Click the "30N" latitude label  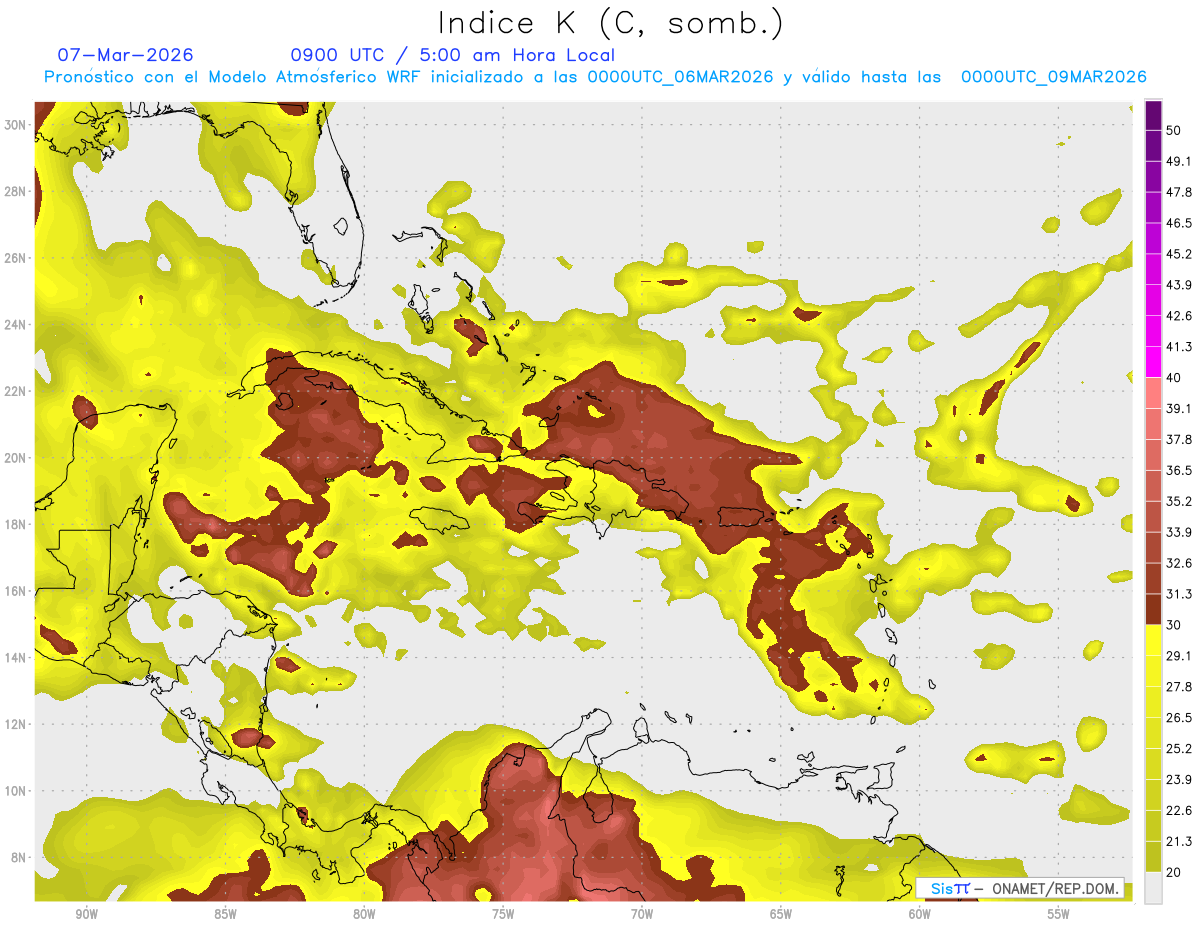(15, 125)
